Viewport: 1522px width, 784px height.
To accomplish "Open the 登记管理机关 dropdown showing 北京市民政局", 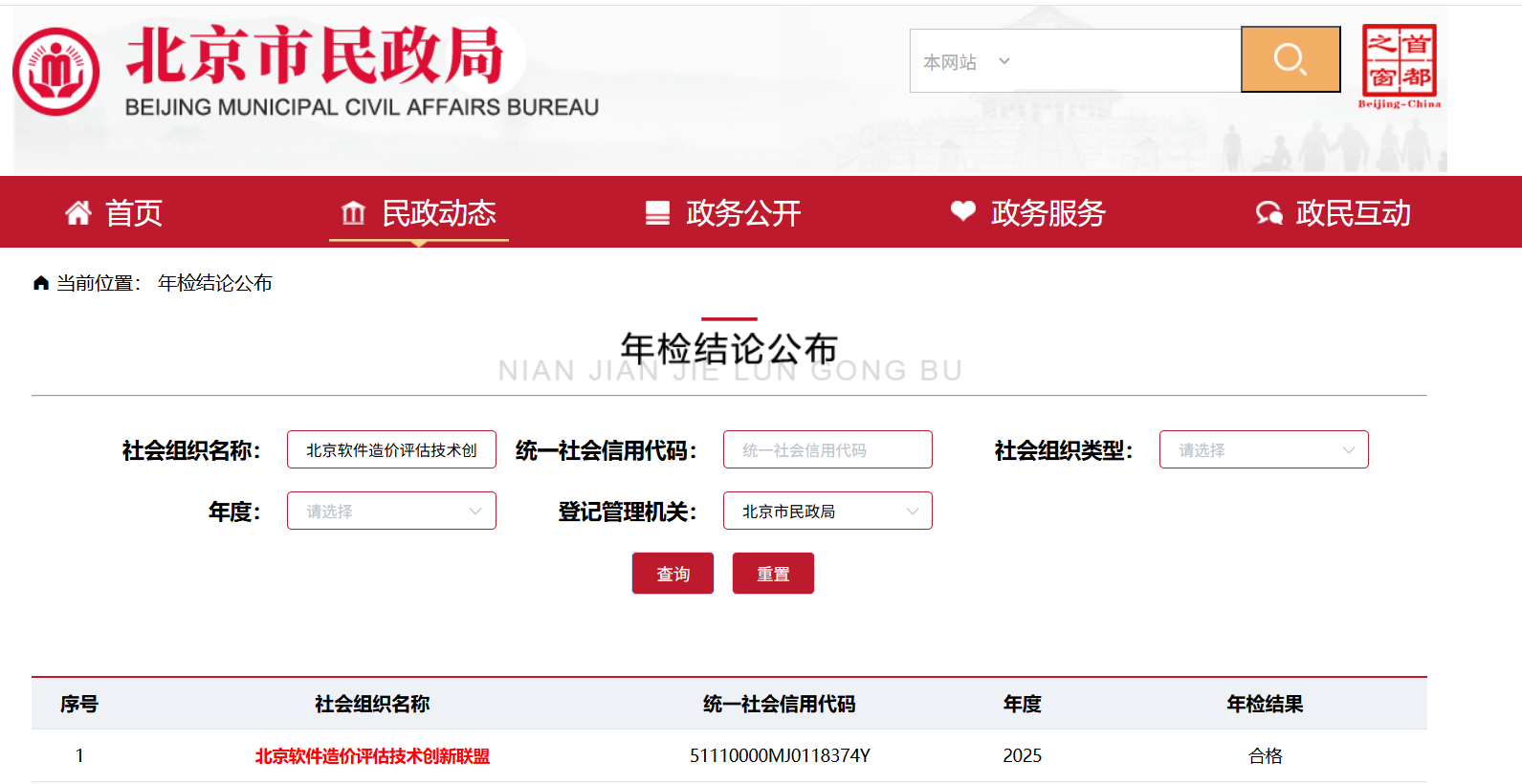I will pyautogui.click(x=827, y=511).
